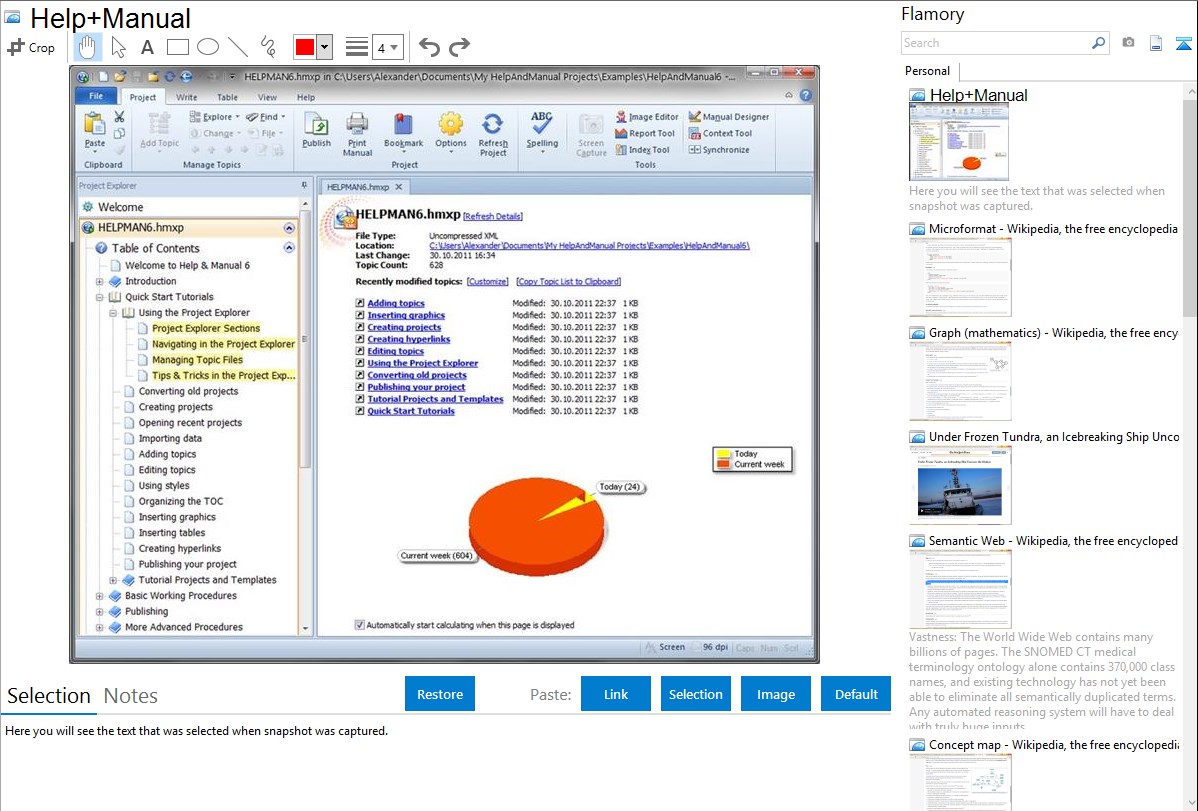This screenshot has height=811, width=1198.
Task: Open the line width dropdown
Action: pyautogui.click(x=387, y=47)
